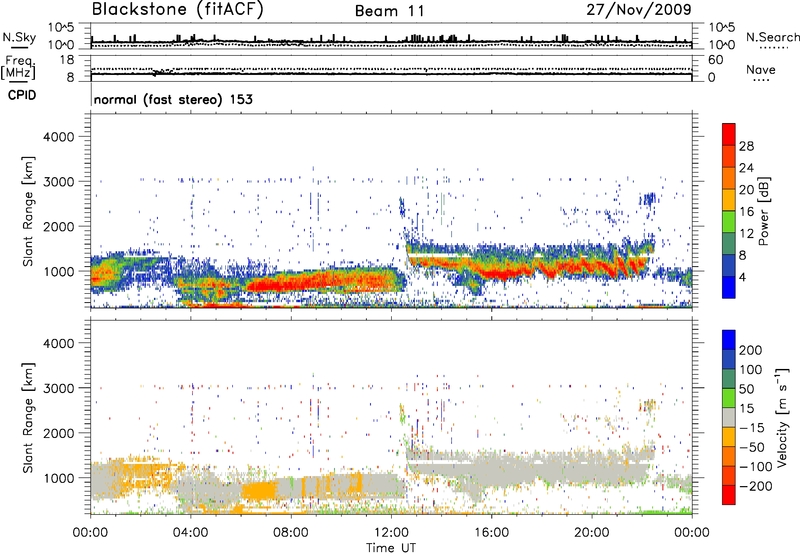Click the orange velocity patch near 07:00
Screen dimensions: 800x554
[258, 492]
